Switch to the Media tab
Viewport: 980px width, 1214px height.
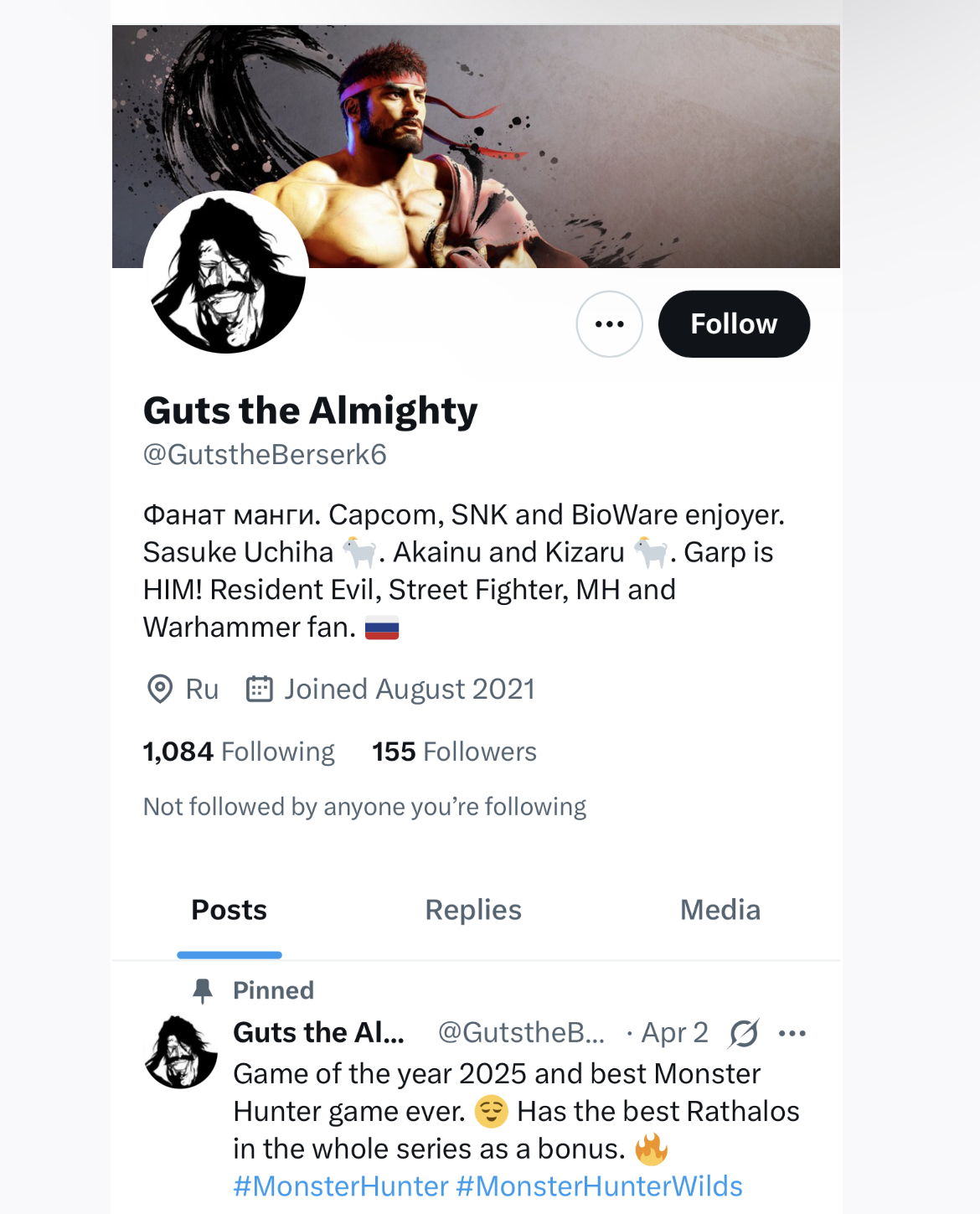(x=720, y=910)
